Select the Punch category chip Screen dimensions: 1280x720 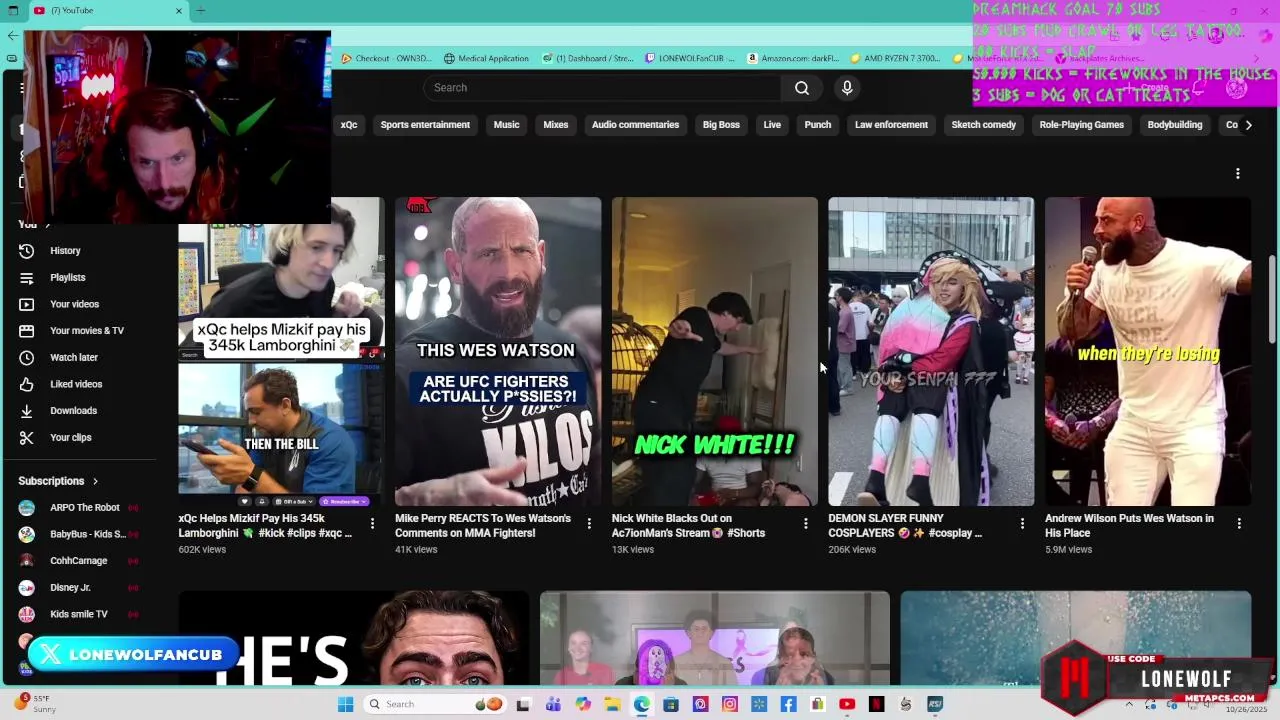[x=818, y=125]
